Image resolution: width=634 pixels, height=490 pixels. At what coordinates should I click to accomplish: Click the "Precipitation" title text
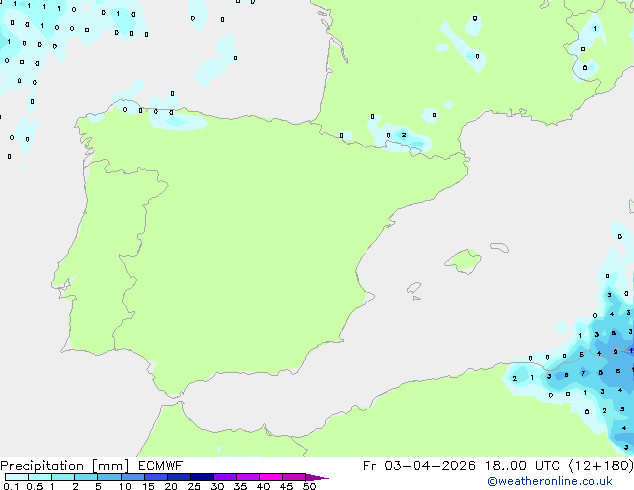click(42, 466)
